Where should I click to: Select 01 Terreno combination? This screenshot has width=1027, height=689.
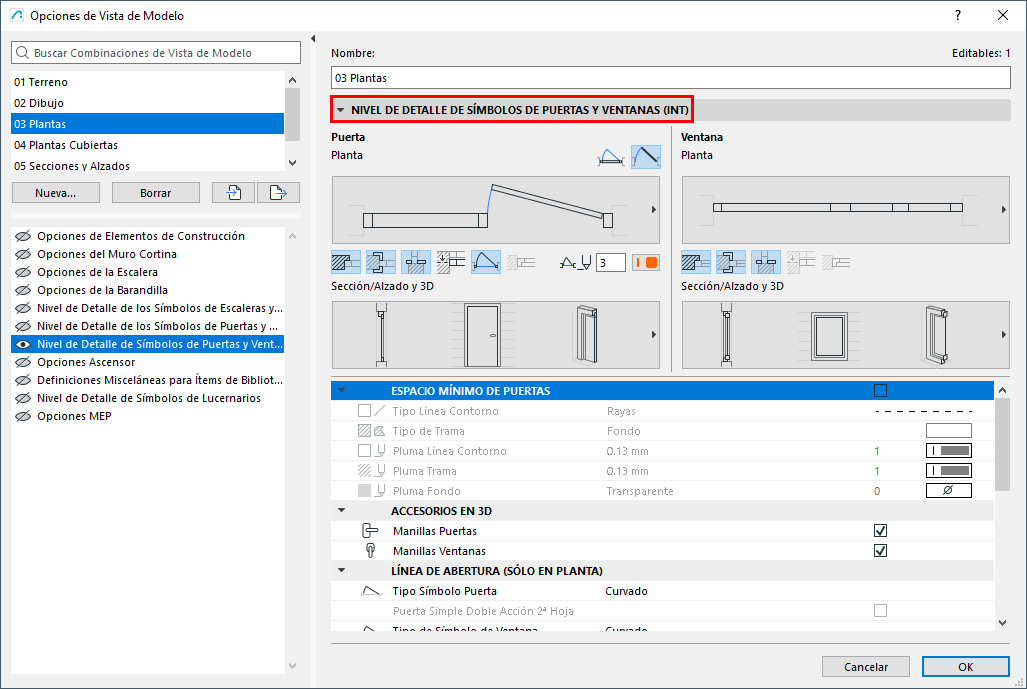point(148,82)
